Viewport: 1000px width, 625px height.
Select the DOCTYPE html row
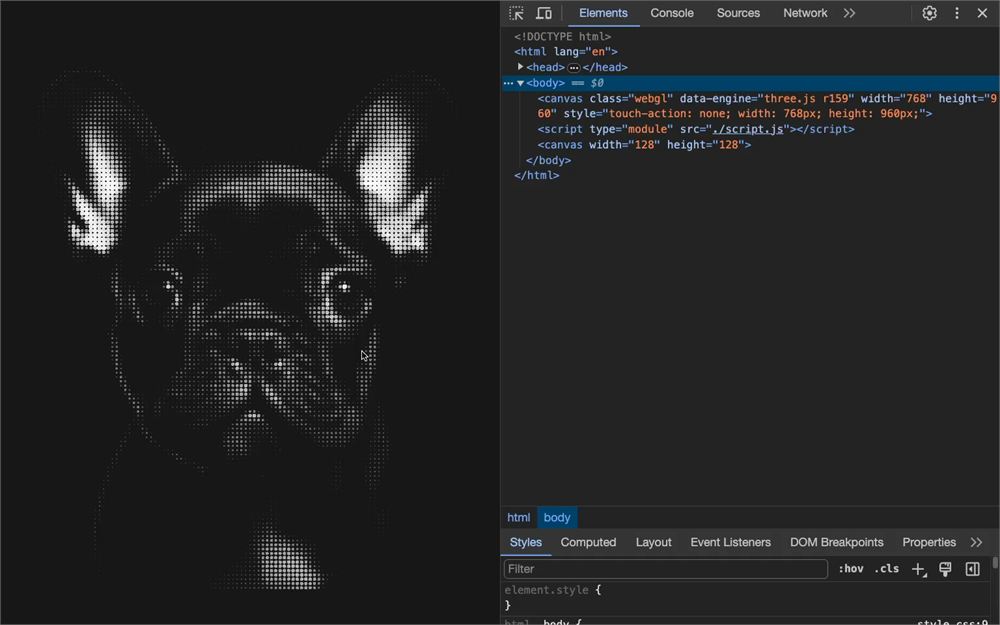(x=750, y=36)
